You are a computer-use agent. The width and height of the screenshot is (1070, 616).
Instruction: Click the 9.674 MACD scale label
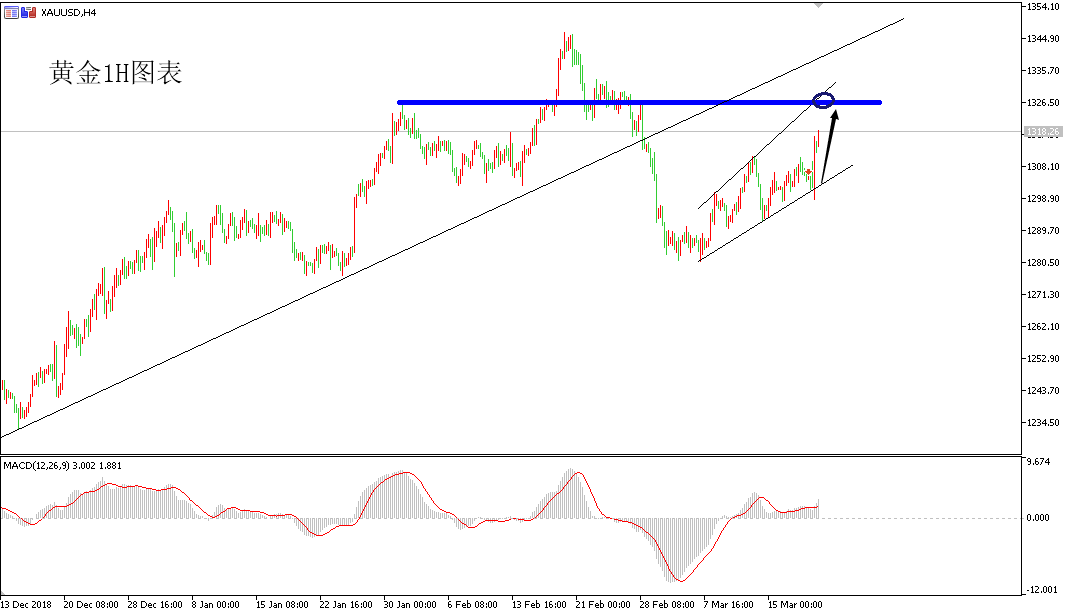[x=1038, y=462]
